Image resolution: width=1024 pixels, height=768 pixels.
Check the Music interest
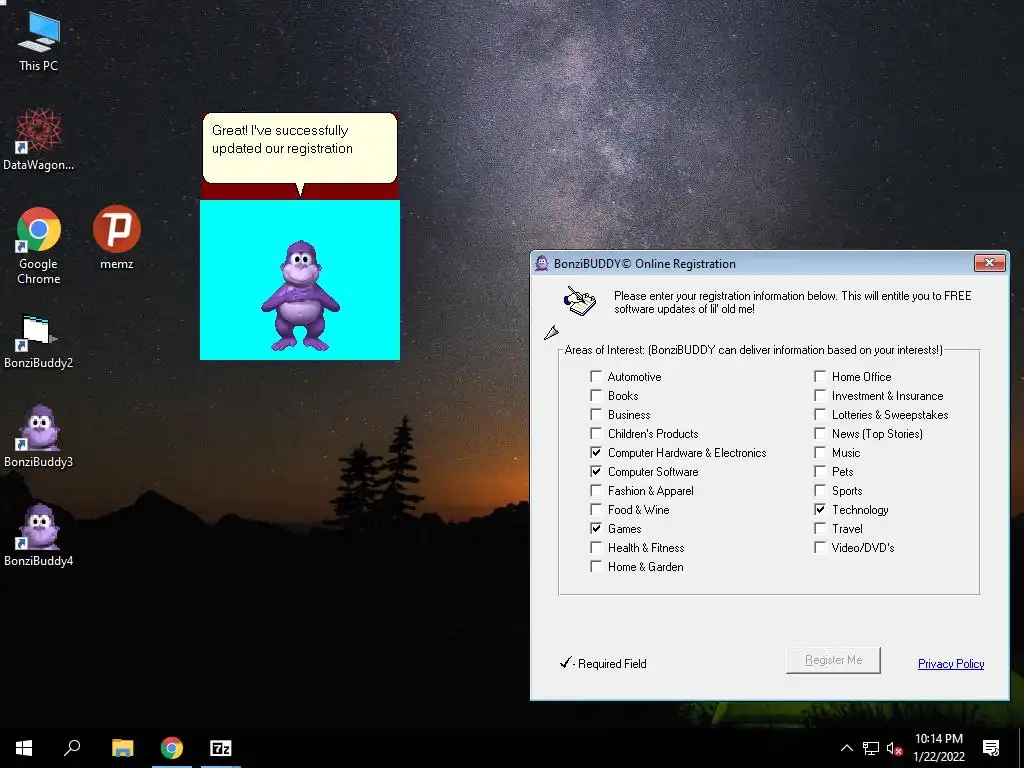[x=820, y=452]
